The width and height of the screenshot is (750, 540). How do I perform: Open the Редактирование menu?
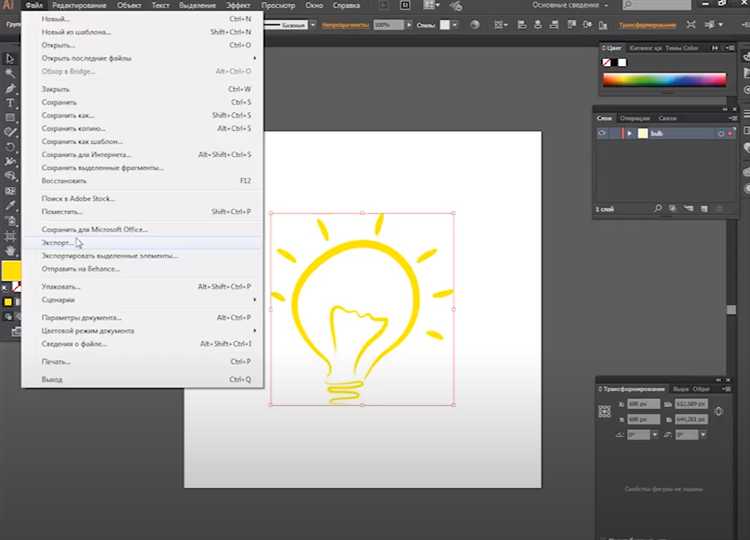(80, 6)
